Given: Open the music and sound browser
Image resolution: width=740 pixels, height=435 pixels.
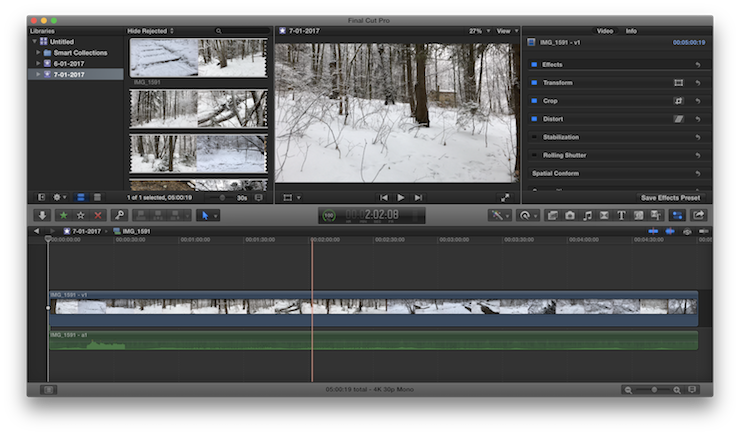Looking at the screenshot, I should click(x=587, y=215).
